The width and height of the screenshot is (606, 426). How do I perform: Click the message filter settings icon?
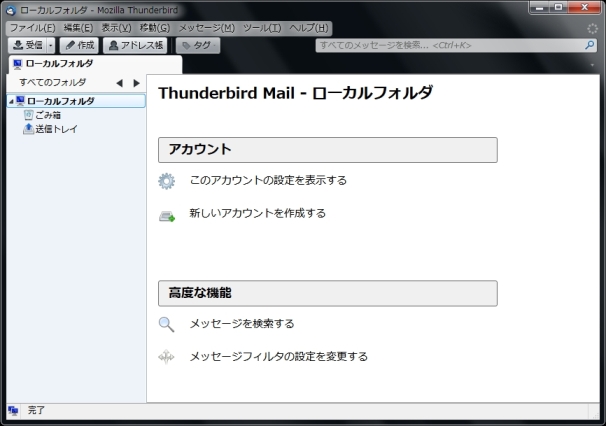point(167,356)
